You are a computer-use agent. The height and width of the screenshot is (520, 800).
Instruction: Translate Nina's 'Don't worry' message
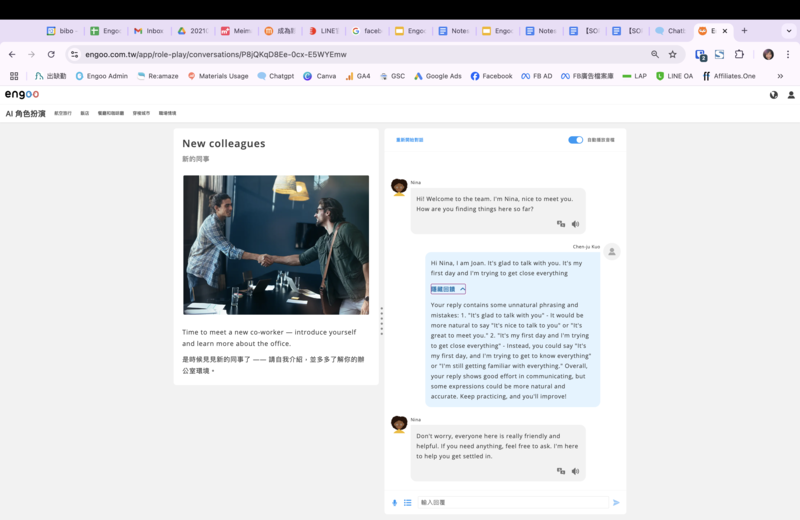(561, 470)
